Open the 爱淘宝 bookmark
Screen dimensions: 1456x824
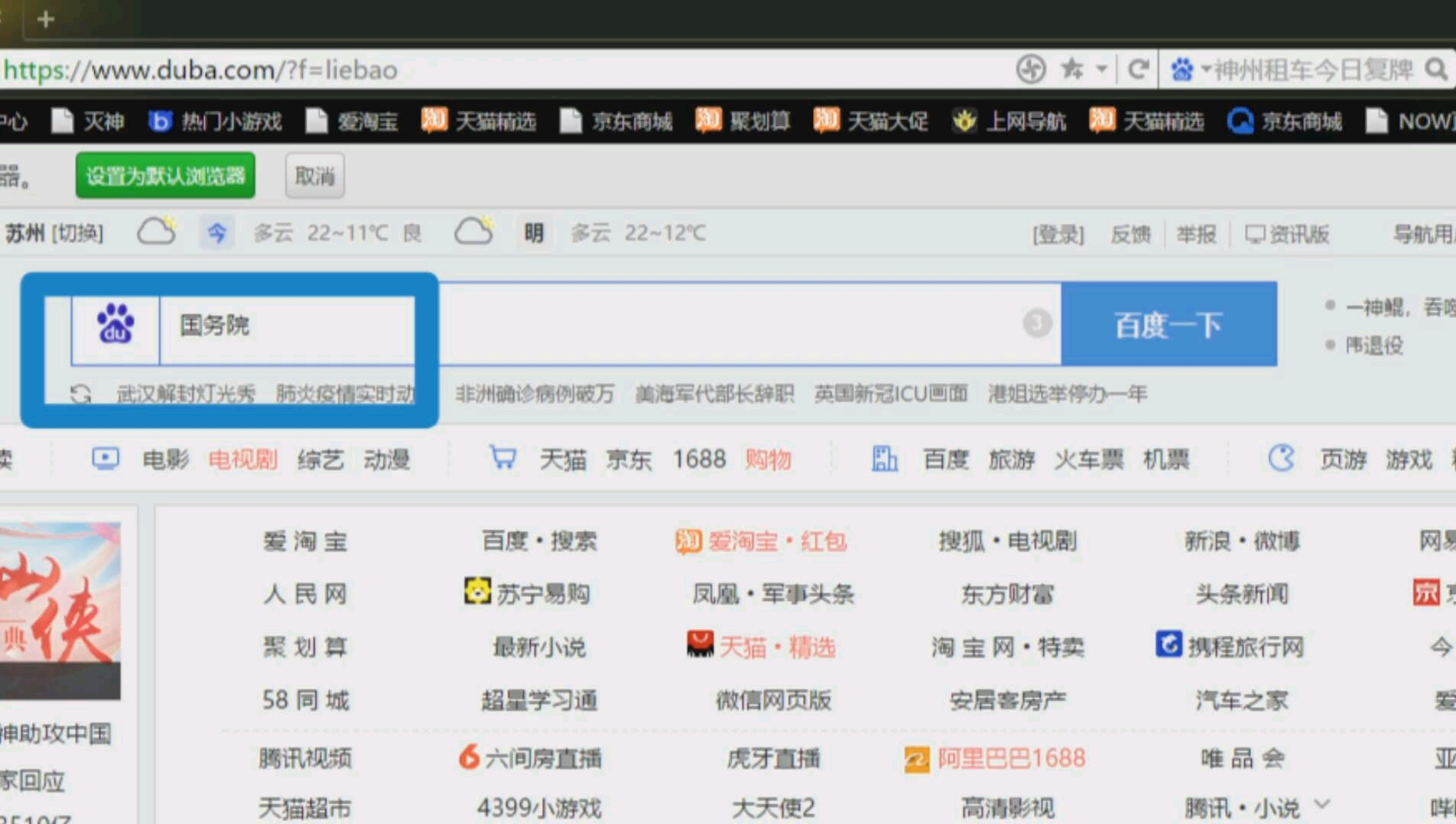point(352,121)
